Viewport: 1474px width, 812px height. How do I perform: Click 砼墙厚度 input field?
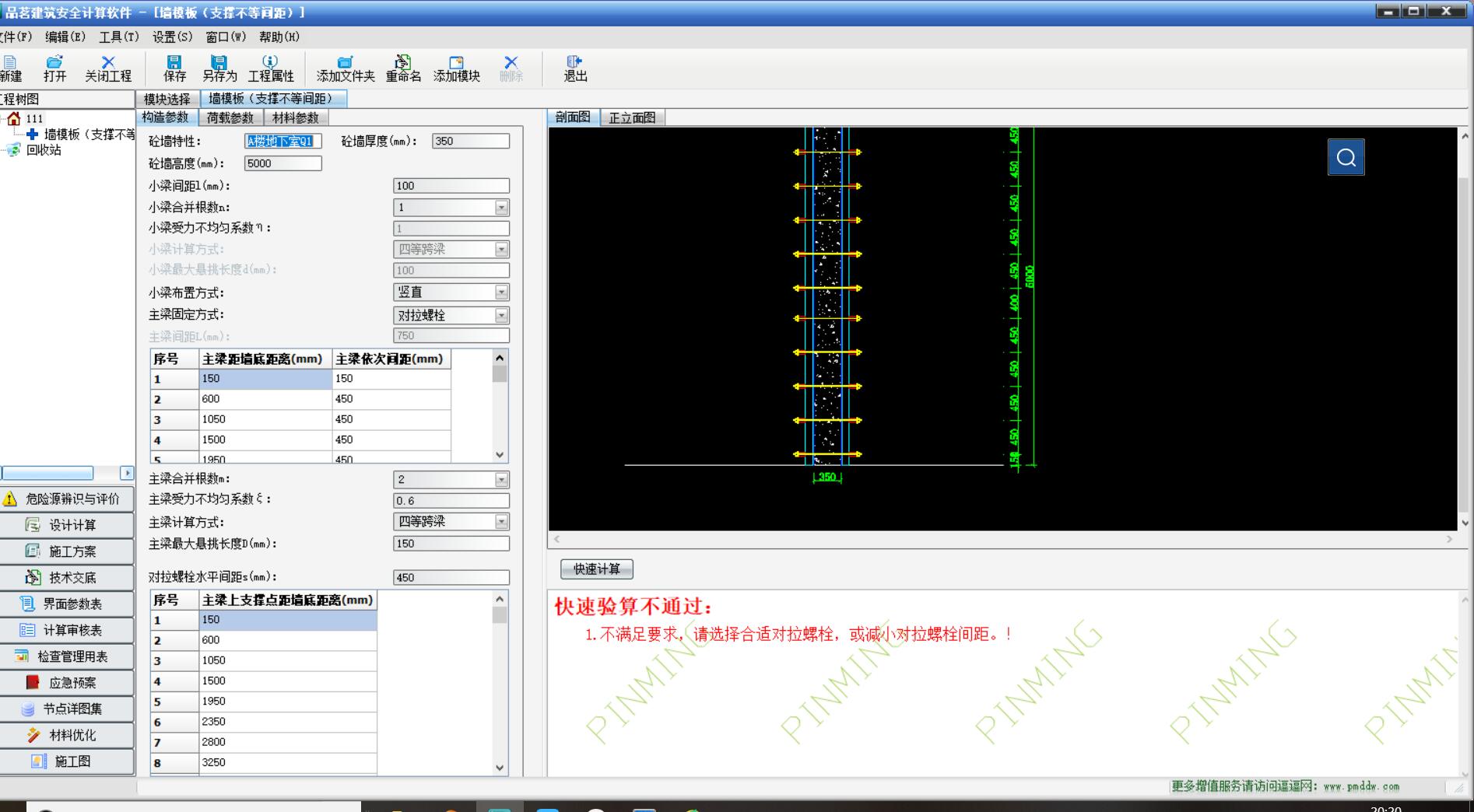471,141
